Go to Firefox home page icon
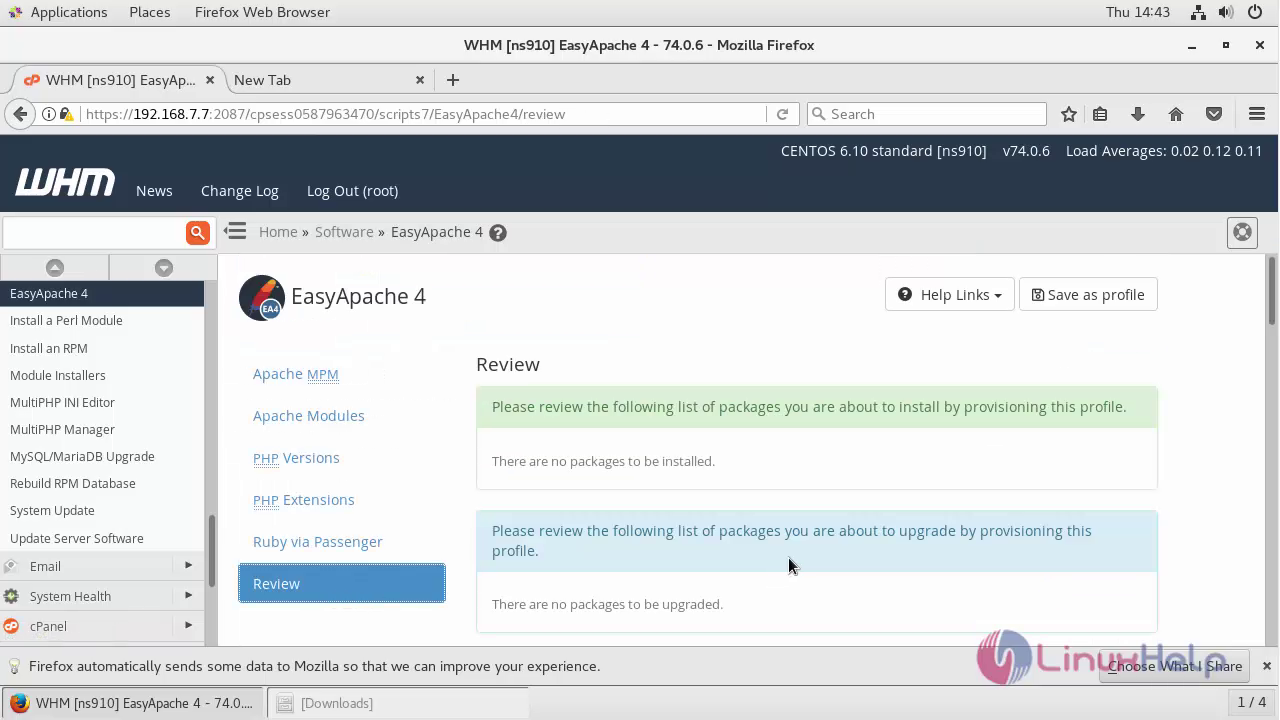Image resolution: width=1280 pixels, height=720 pixels. [x=1176, y=114]
